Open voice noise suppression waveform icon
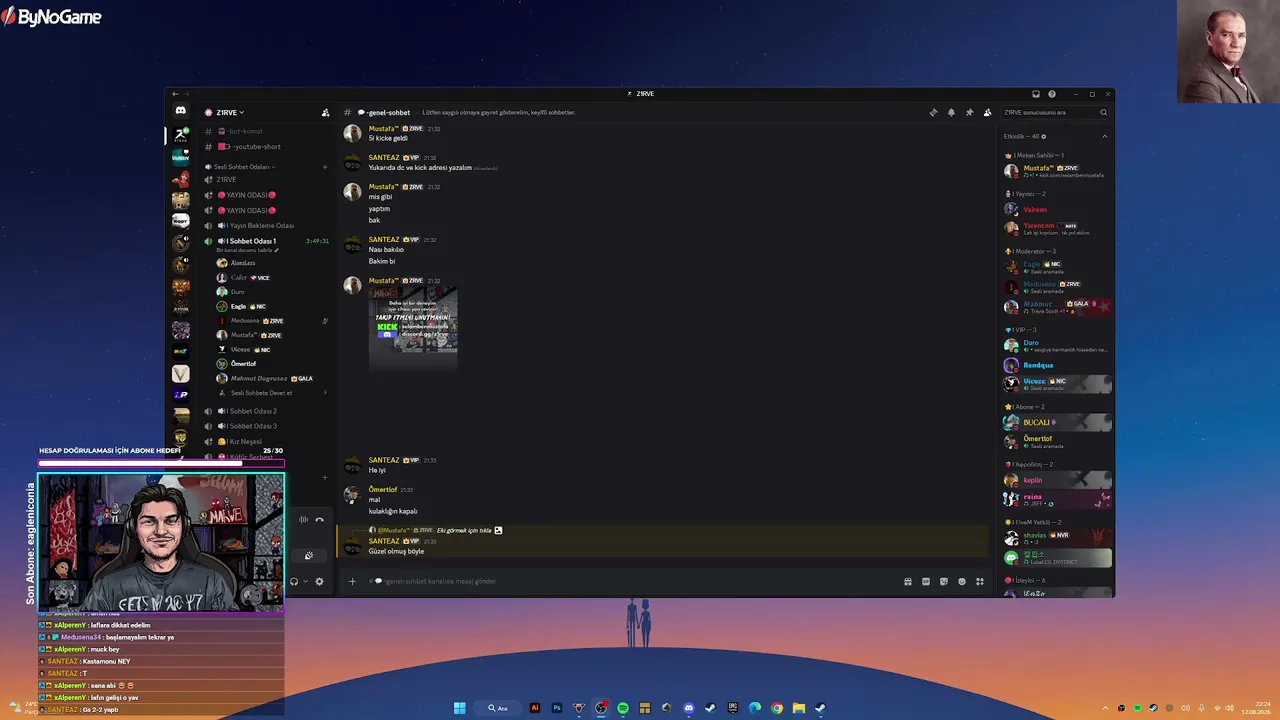 click(303, 519)
